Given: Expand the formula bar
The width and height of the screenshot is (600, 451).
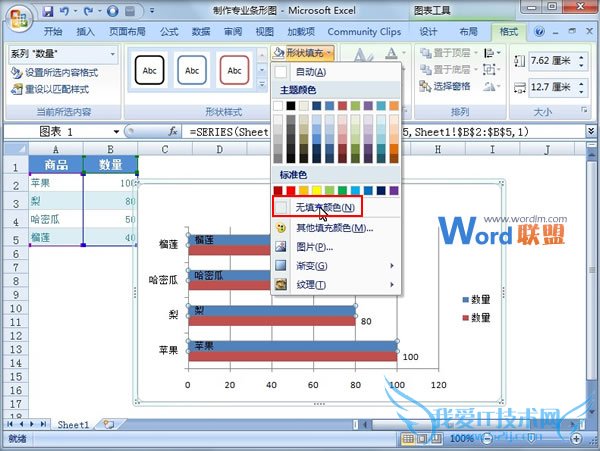Looking at the screenshot, I should 591,131.
